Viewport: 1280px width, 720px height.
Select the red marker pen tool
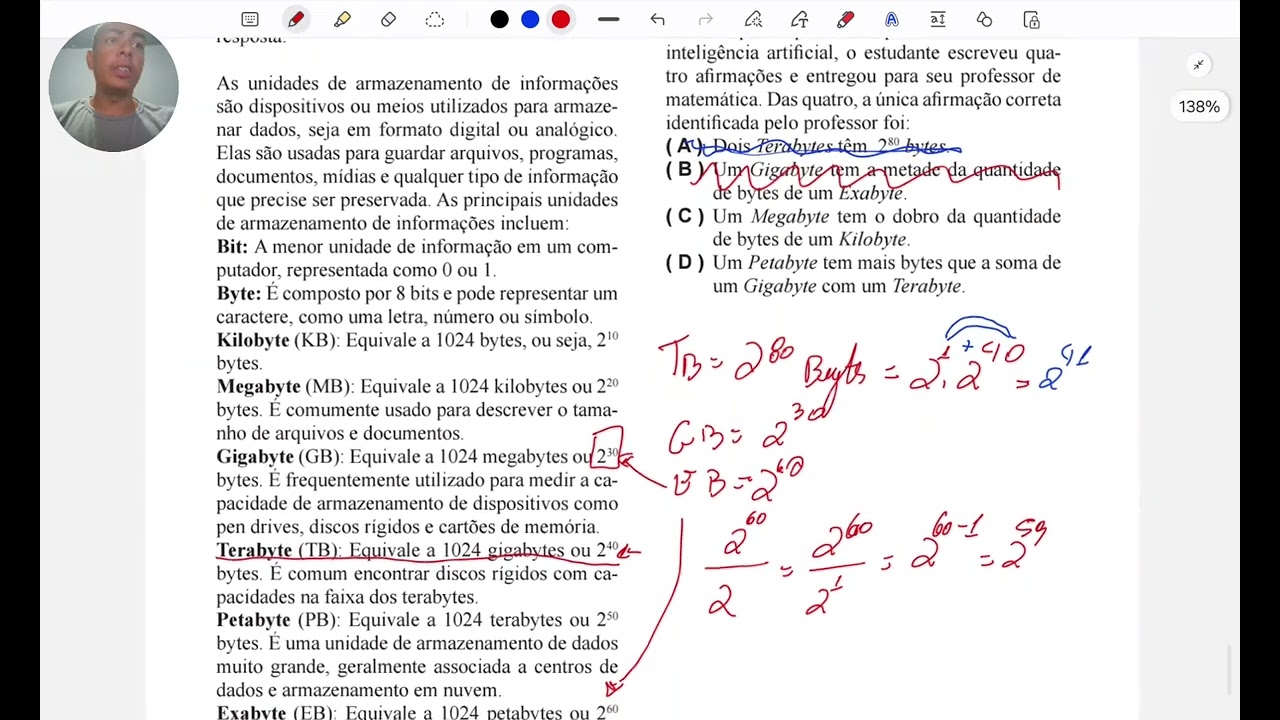click(845, 19)
